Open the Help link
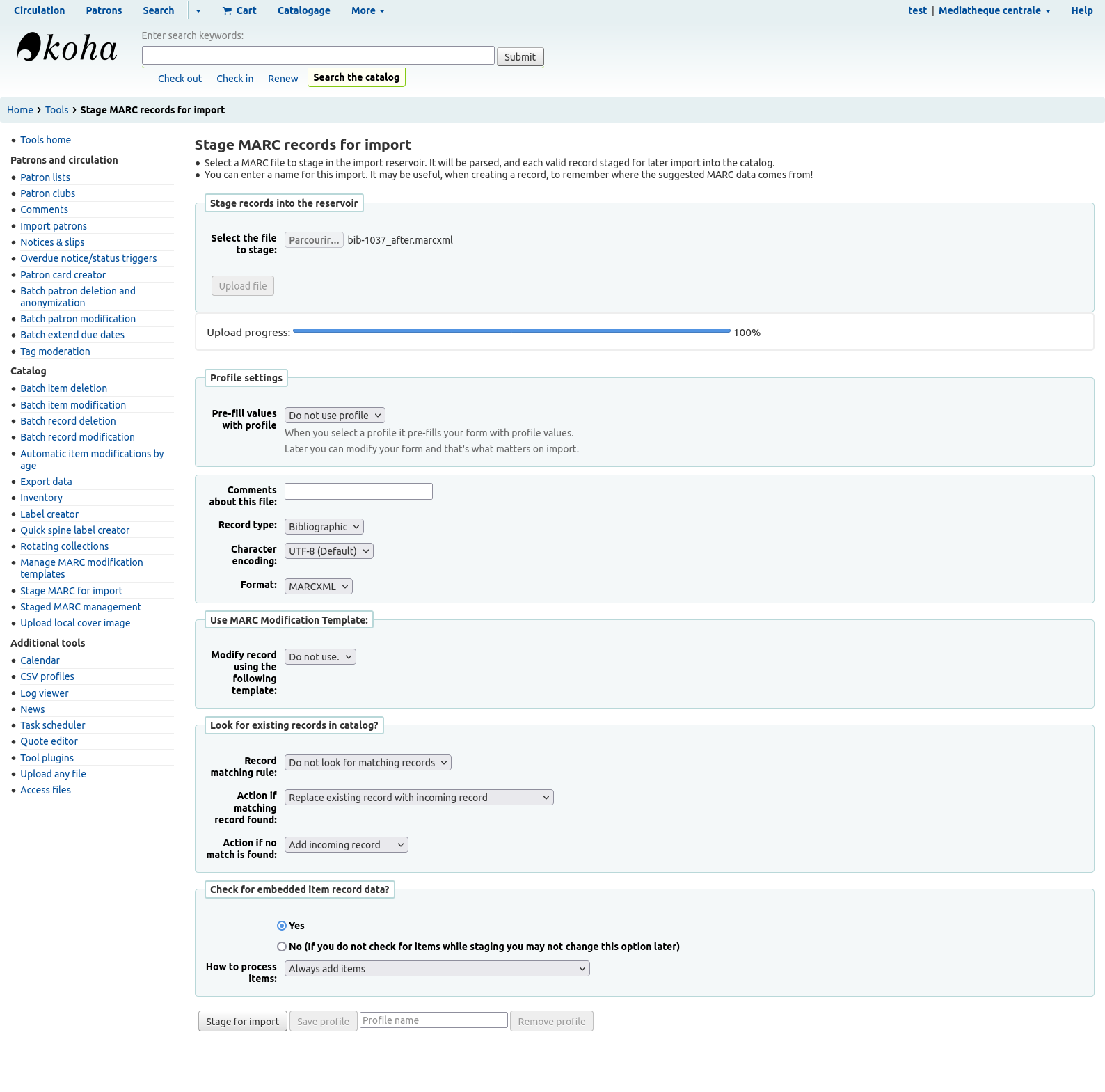The width and height of the screenshot is (1105, 1092). point(1081,10)
